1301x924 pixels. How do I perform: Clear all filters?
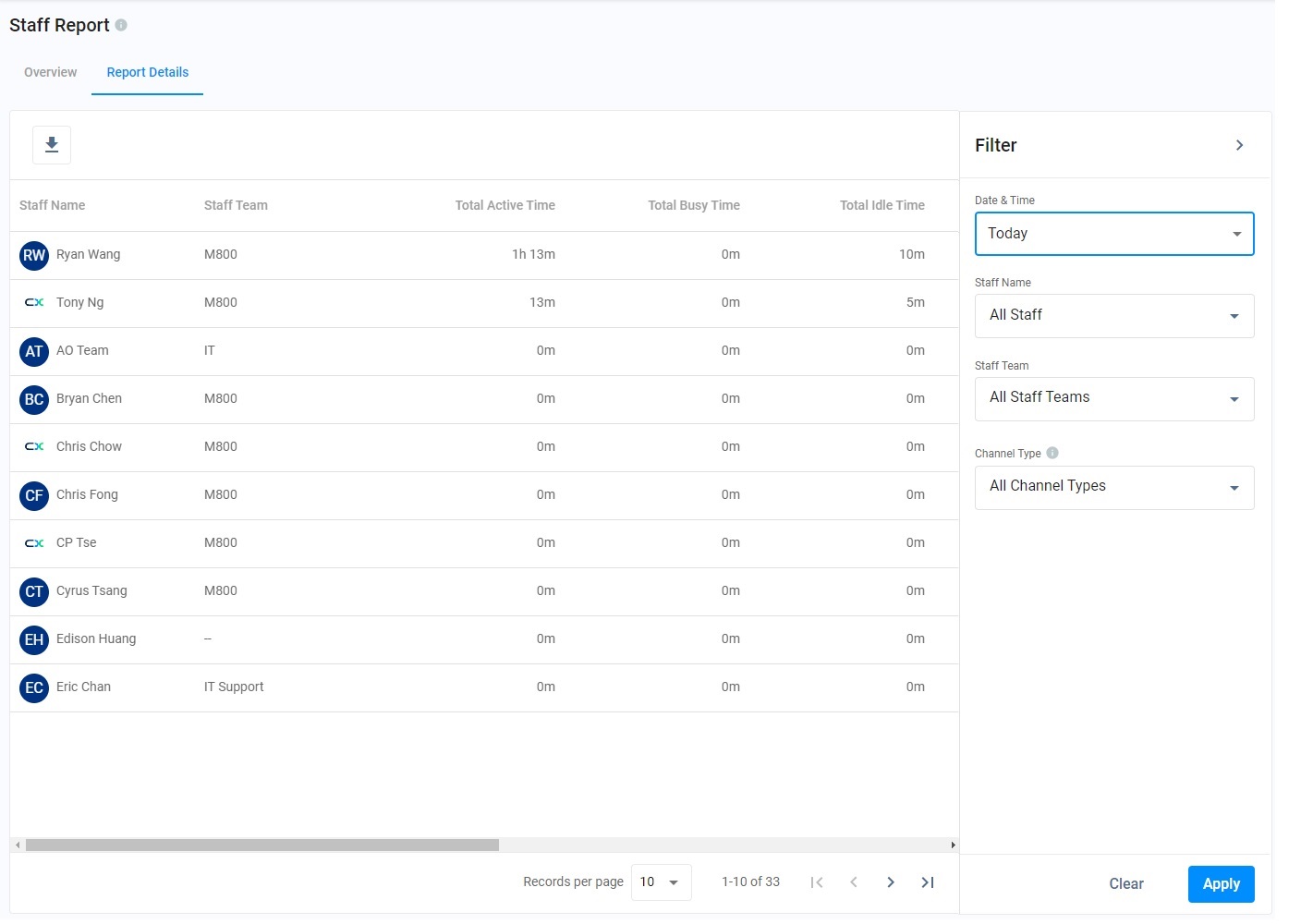tap(1125, 884)
